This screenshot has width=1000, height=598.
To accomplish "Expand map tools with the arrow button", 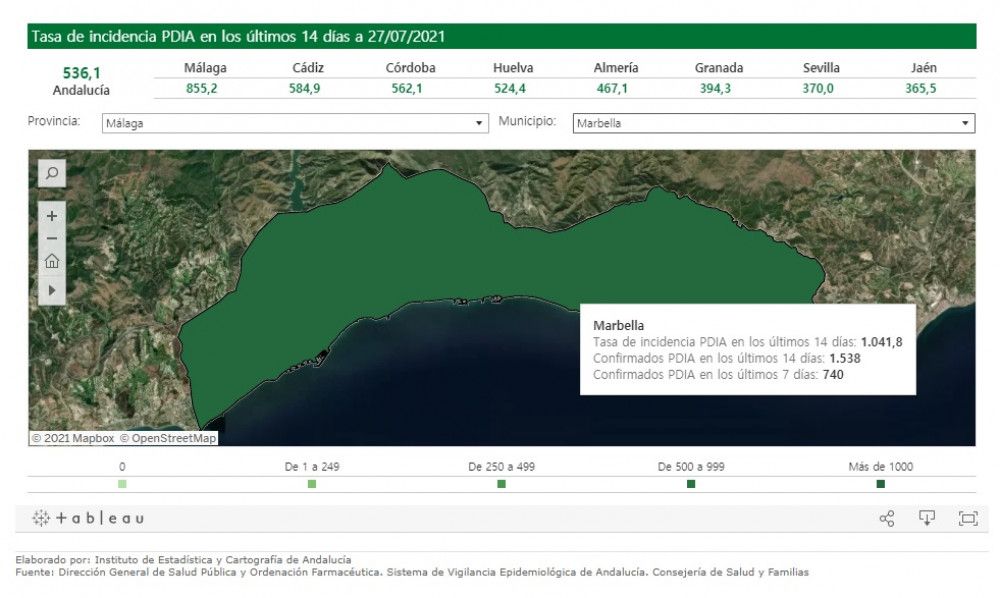I will pyautogui.click(x=52, y=290).
